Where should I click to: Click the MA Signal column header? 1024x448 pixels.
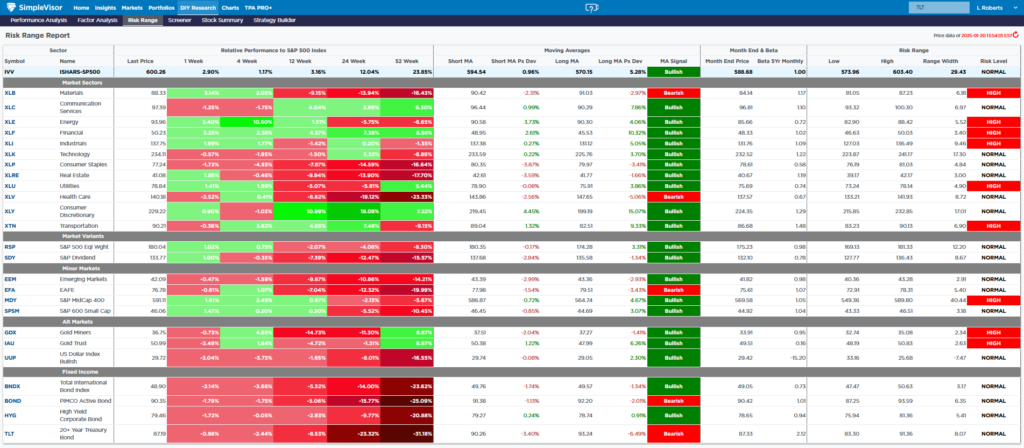[x=673, y=61]
